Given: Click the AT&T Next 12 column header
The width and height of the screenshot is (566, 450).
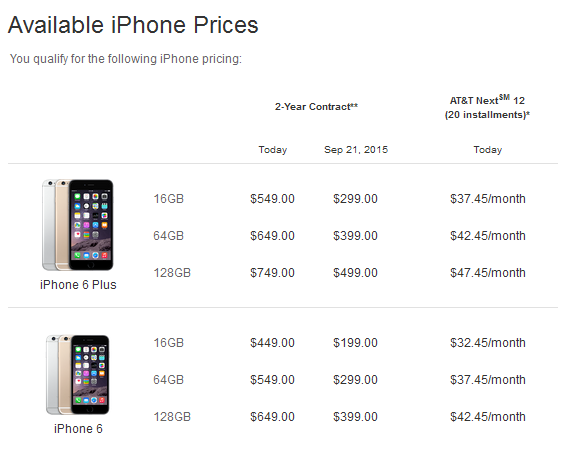Looking at the screenshot, I should (x=487, y=107).
